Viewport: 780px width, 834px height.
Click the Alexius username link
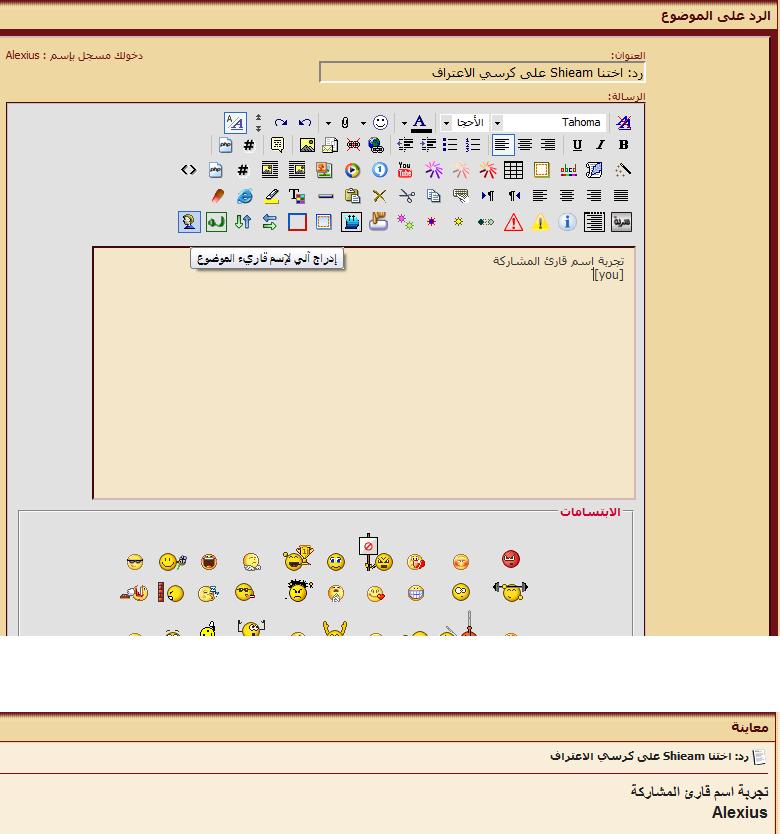click(22, 56)
